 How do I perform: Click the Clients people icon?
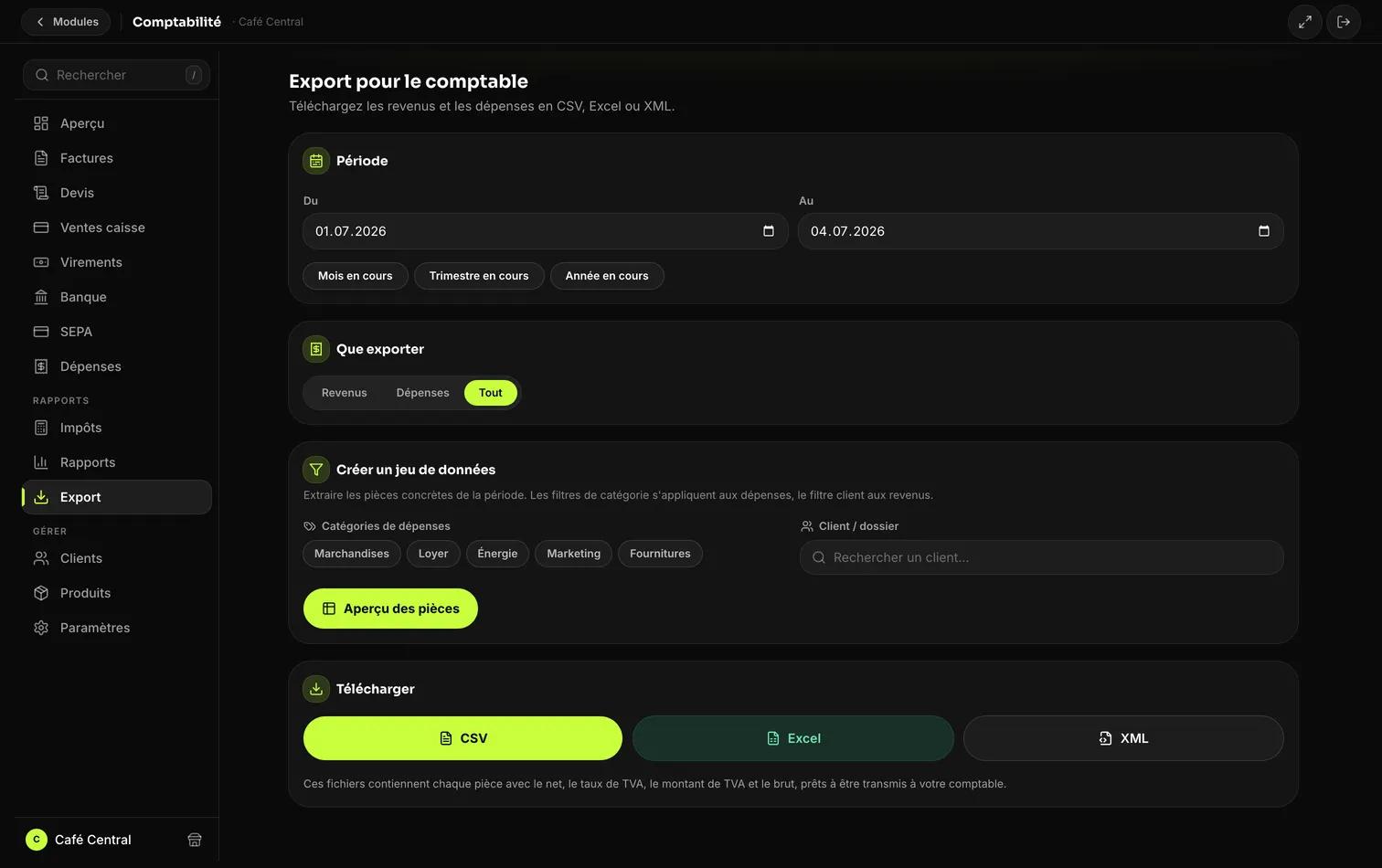tap(41, 558)
